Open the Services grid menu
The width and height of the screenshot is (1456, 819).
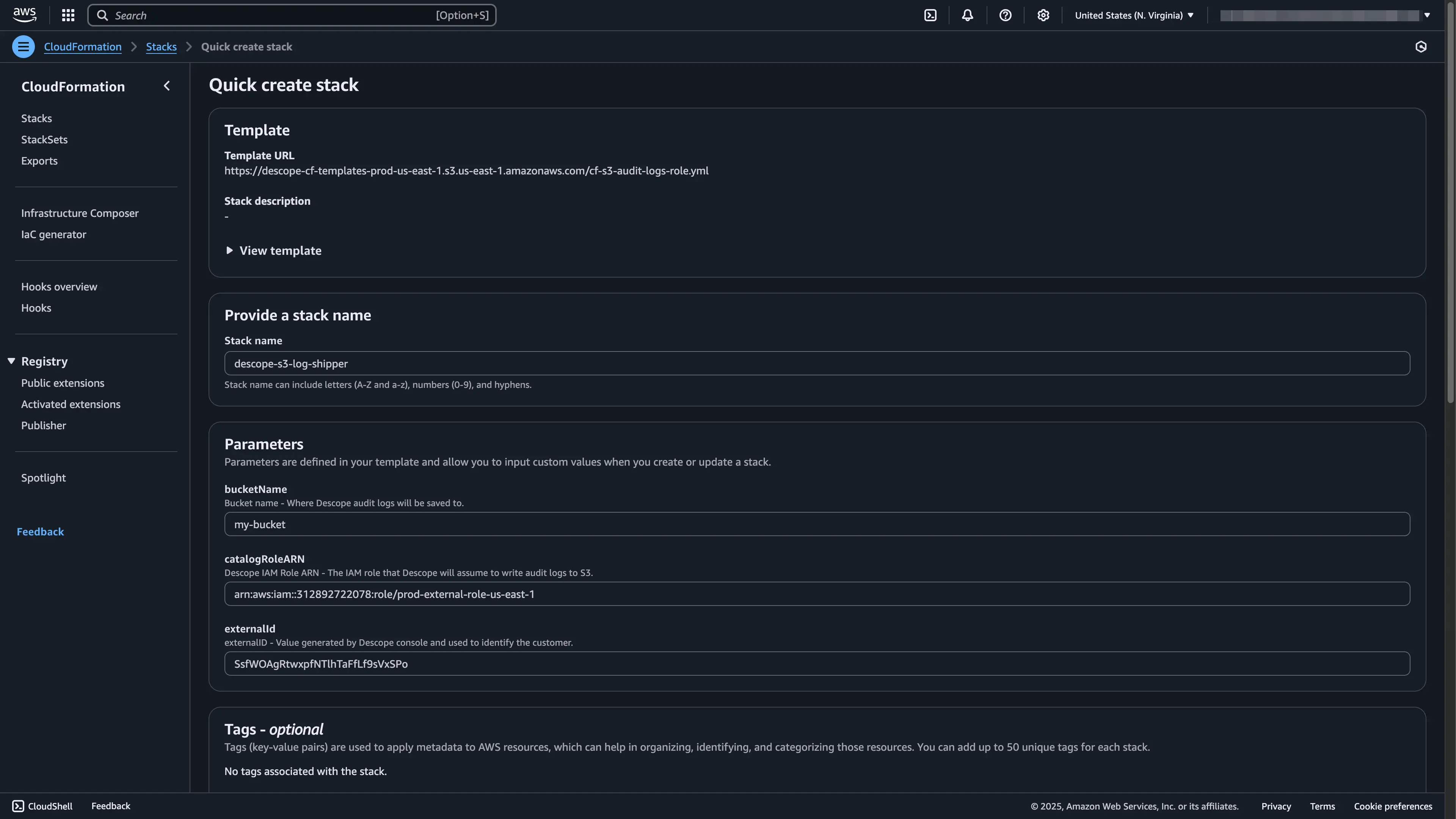point(68,15)
